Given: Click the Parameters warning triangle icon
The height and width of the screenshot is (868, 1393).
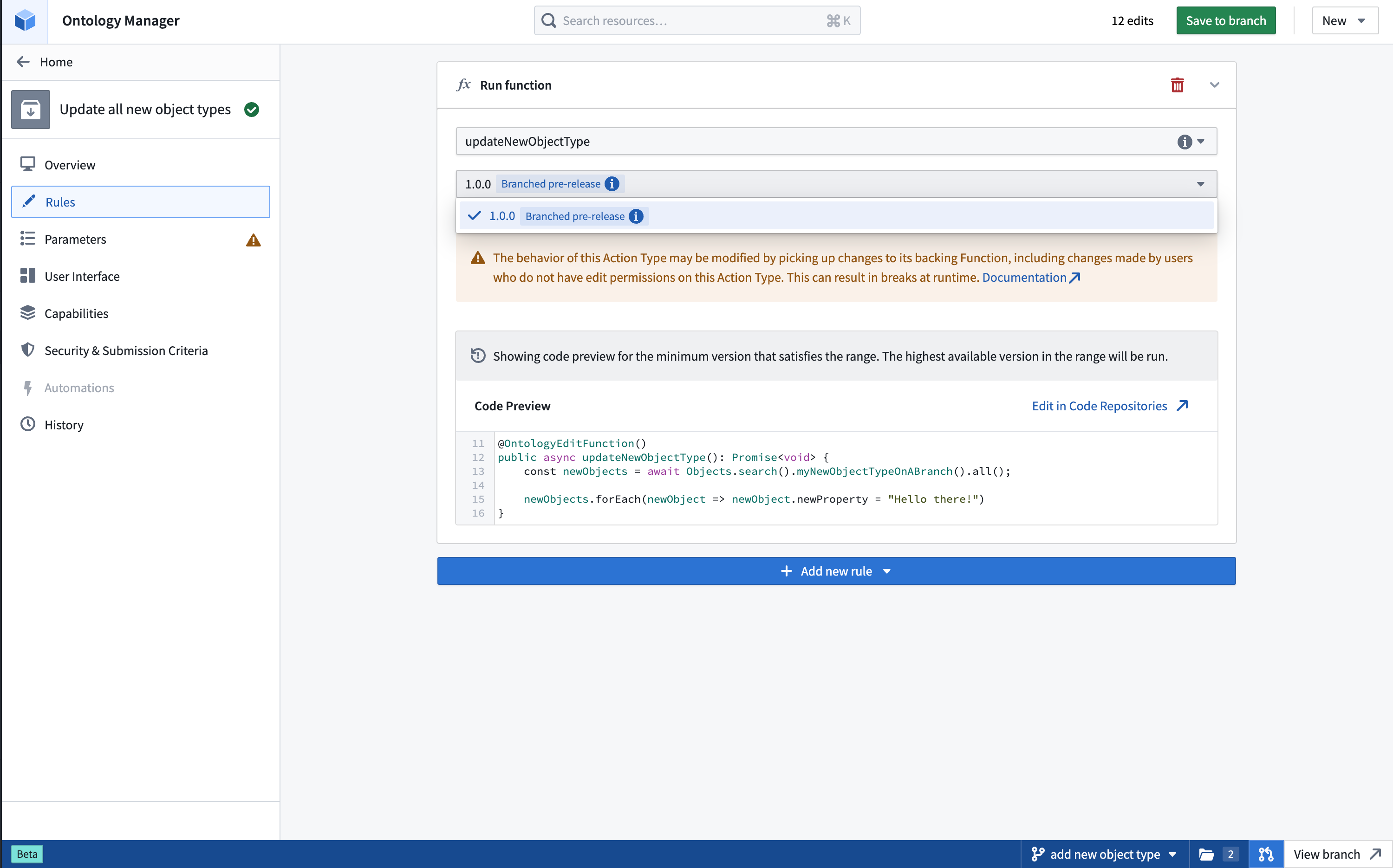Looking at the screenshot, I should point(253,240).
